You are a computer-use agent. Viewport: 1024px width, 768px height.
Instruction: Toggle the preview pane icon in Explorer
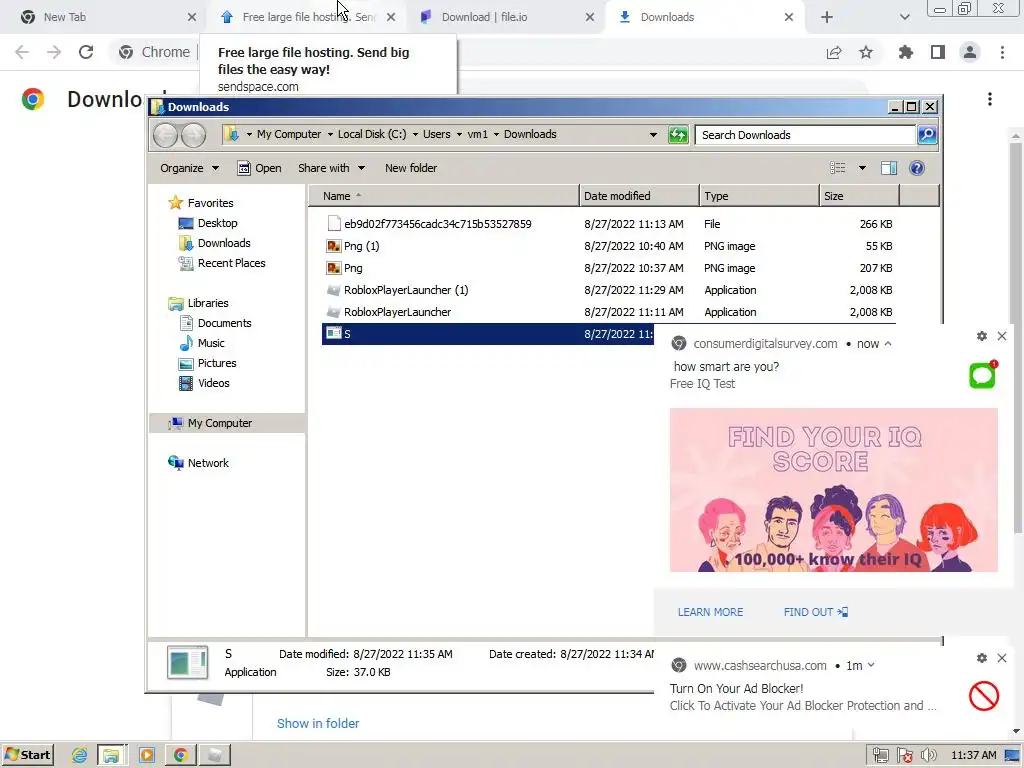point(889,168)
